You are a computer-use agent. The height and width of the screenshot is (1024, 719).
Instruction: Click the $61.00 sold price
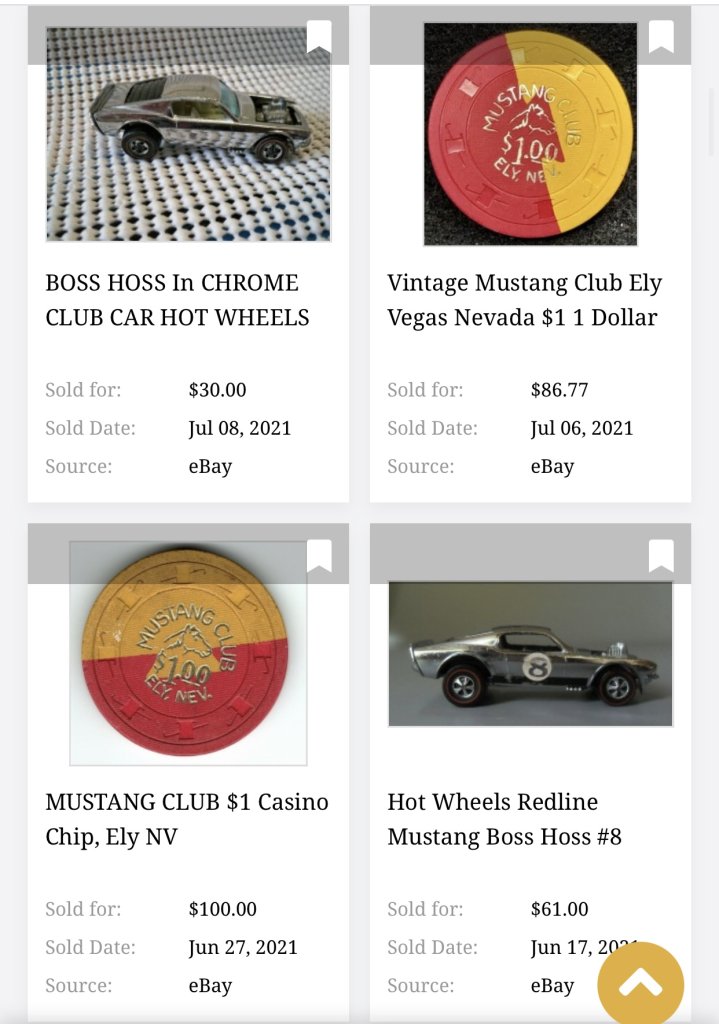tap(559, 909)
